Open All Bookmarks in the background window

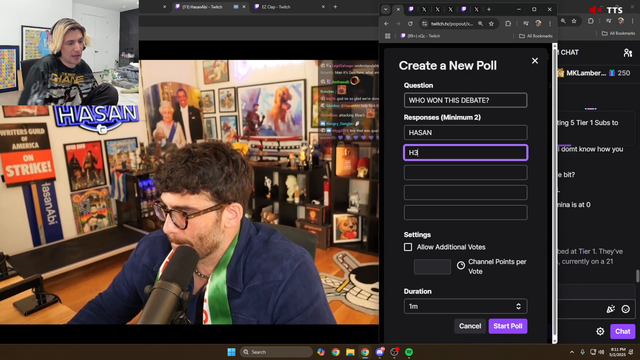618,33
